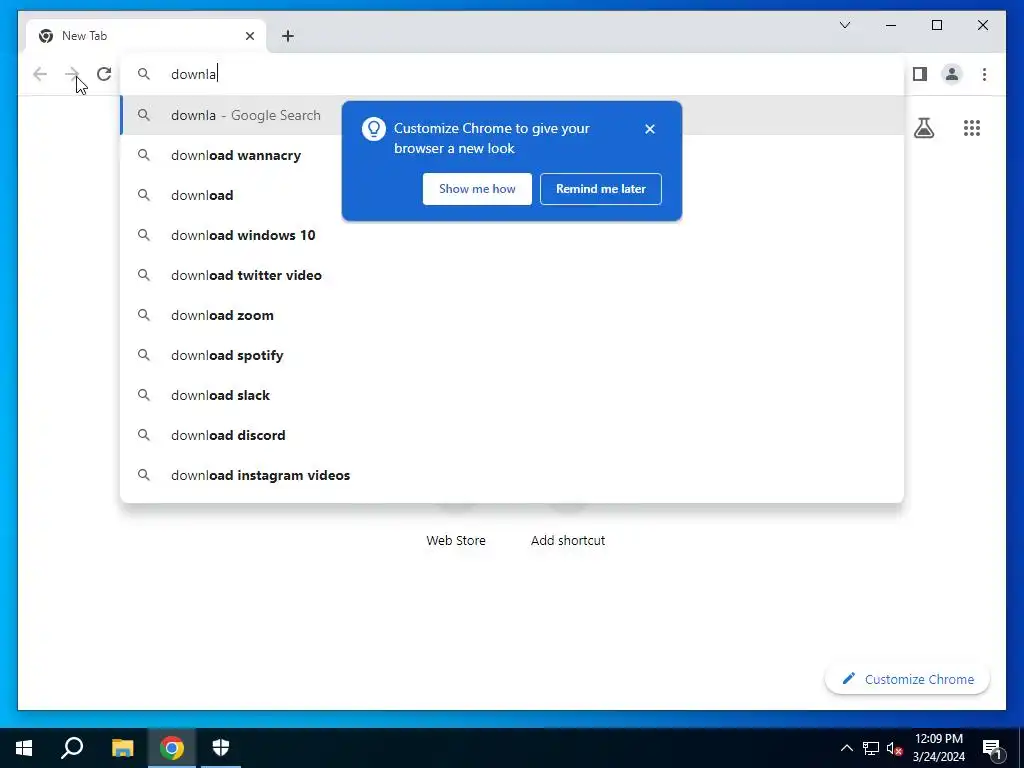Click the pencil icon on Customize Chrome
The height and width of the screenshot is (768, 1024).
pyautogui.click(x=848, y=679)
